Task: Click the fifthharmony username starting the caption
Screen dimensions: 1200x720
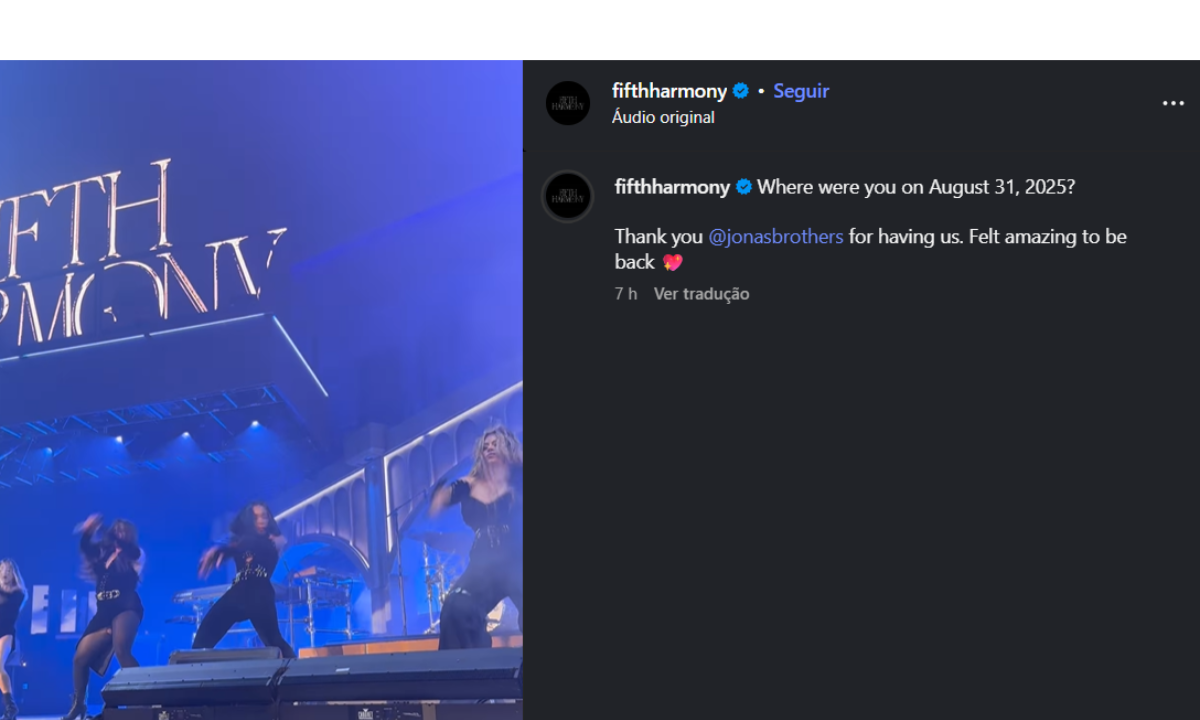Action: (x=672, y=187)
